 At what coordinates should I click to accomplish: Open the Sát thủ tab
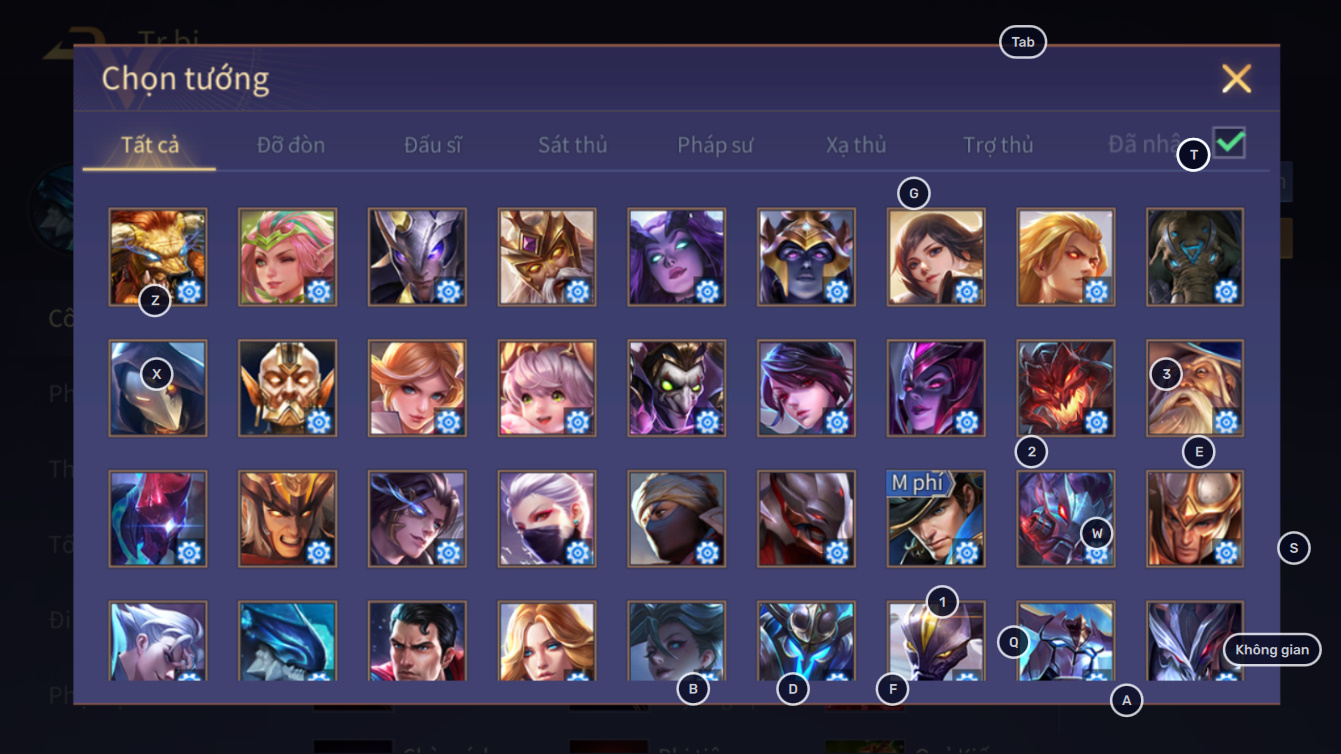tap(573, 145)
